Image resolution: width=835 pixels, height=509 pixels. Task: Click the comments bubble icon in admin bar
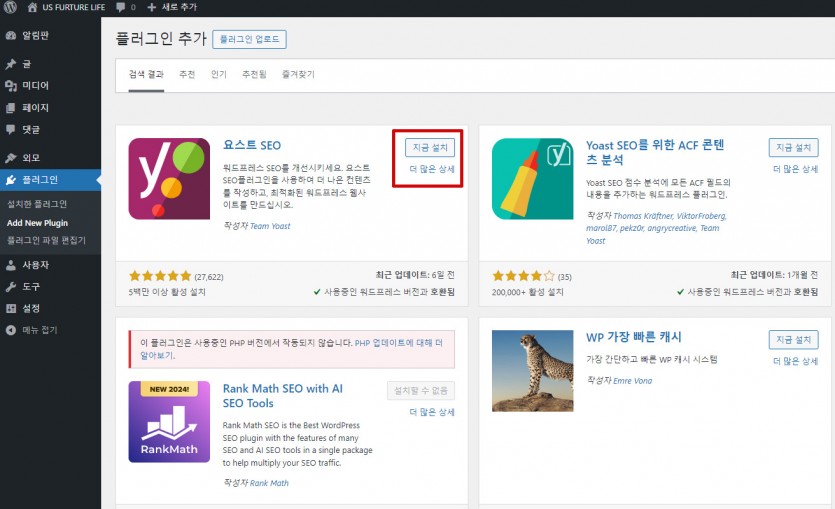[124, 7]
